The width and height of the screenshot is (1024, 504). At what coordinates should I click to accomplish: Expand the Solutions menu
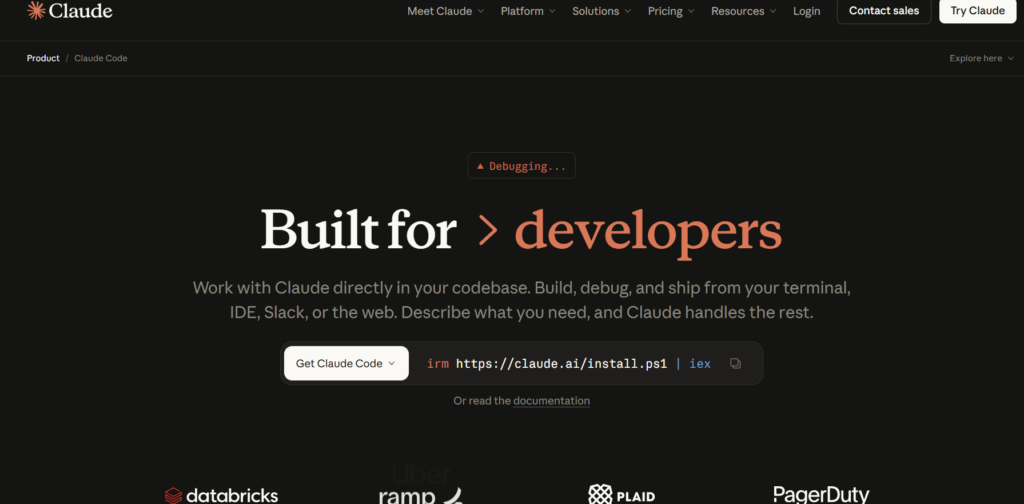click(x=602, y=11)
